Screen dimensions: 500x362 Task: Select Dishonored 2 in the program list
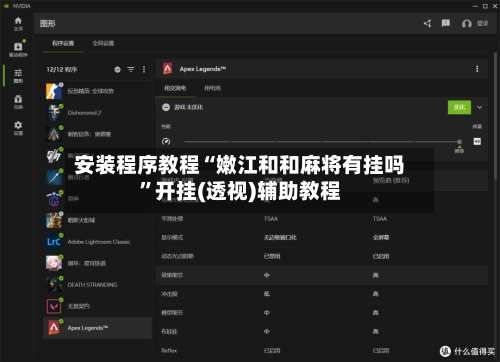point(97,113)
